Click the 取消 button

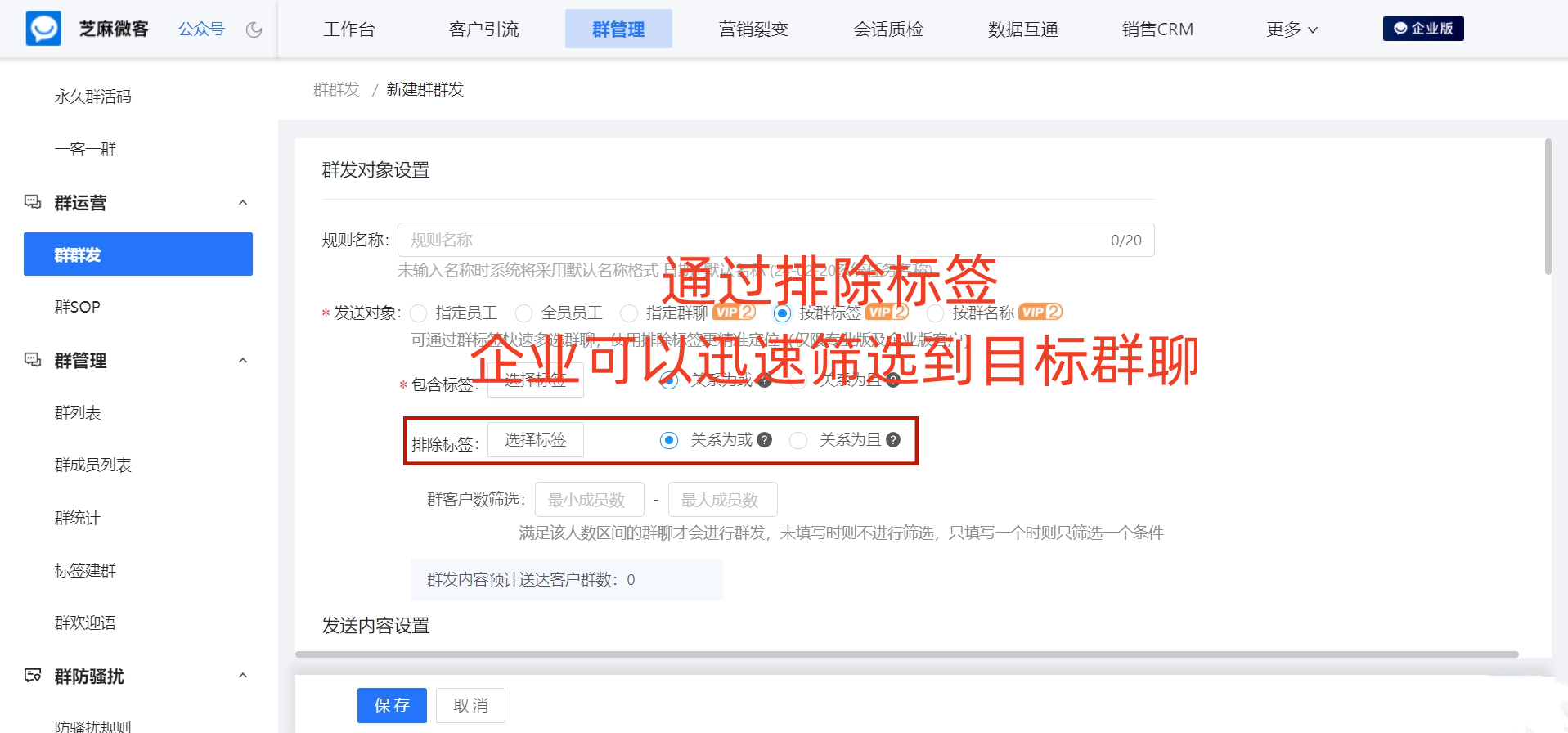pos(470,705)
